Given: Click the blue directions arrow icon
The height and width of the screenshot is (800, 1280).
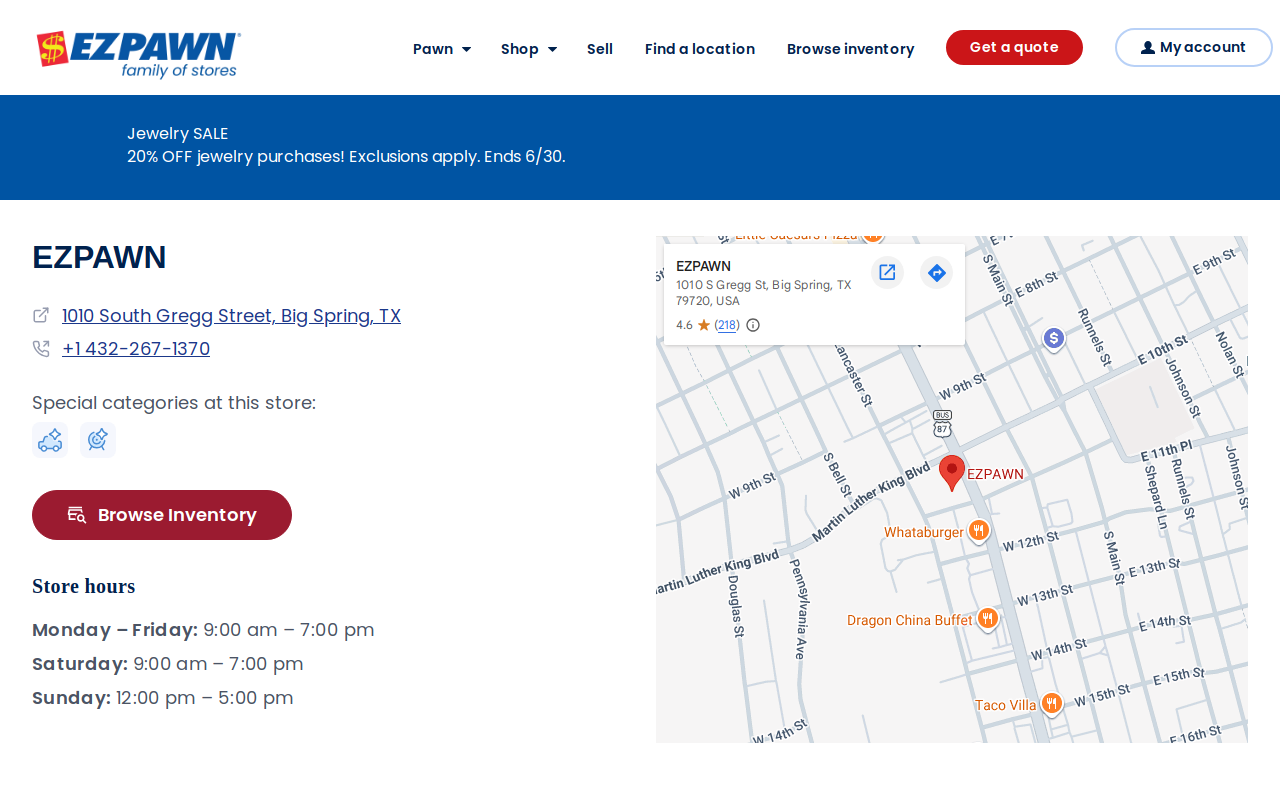Looking at the screenshot, I should pos(936,272).
